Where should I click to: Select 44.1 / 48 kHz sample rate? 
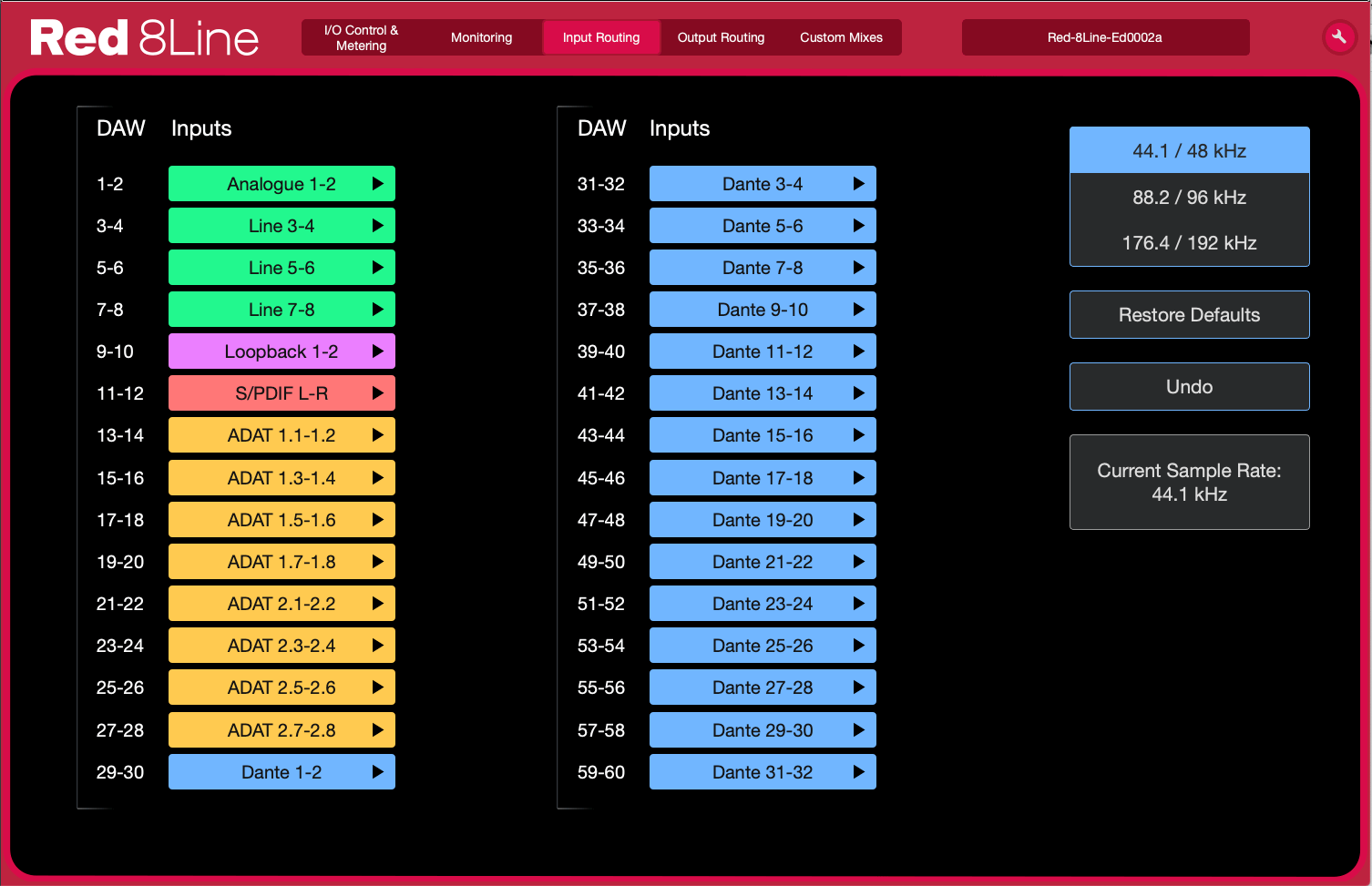pos(1189,150)
